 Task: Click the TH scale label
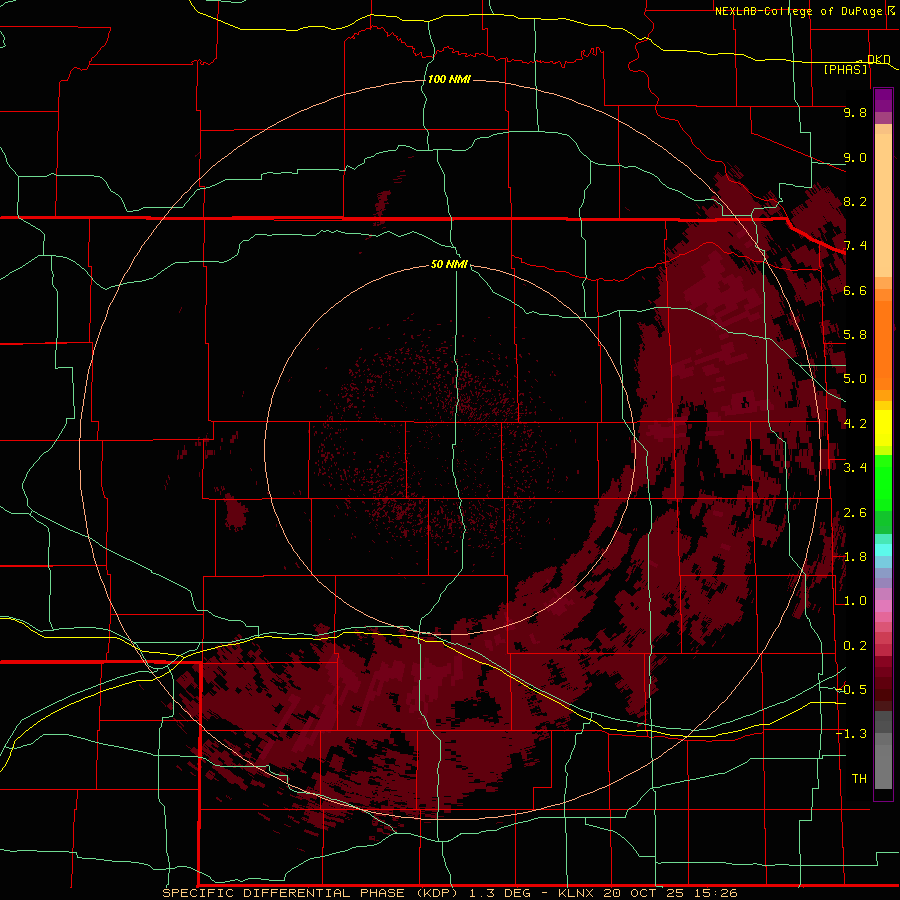859,779
